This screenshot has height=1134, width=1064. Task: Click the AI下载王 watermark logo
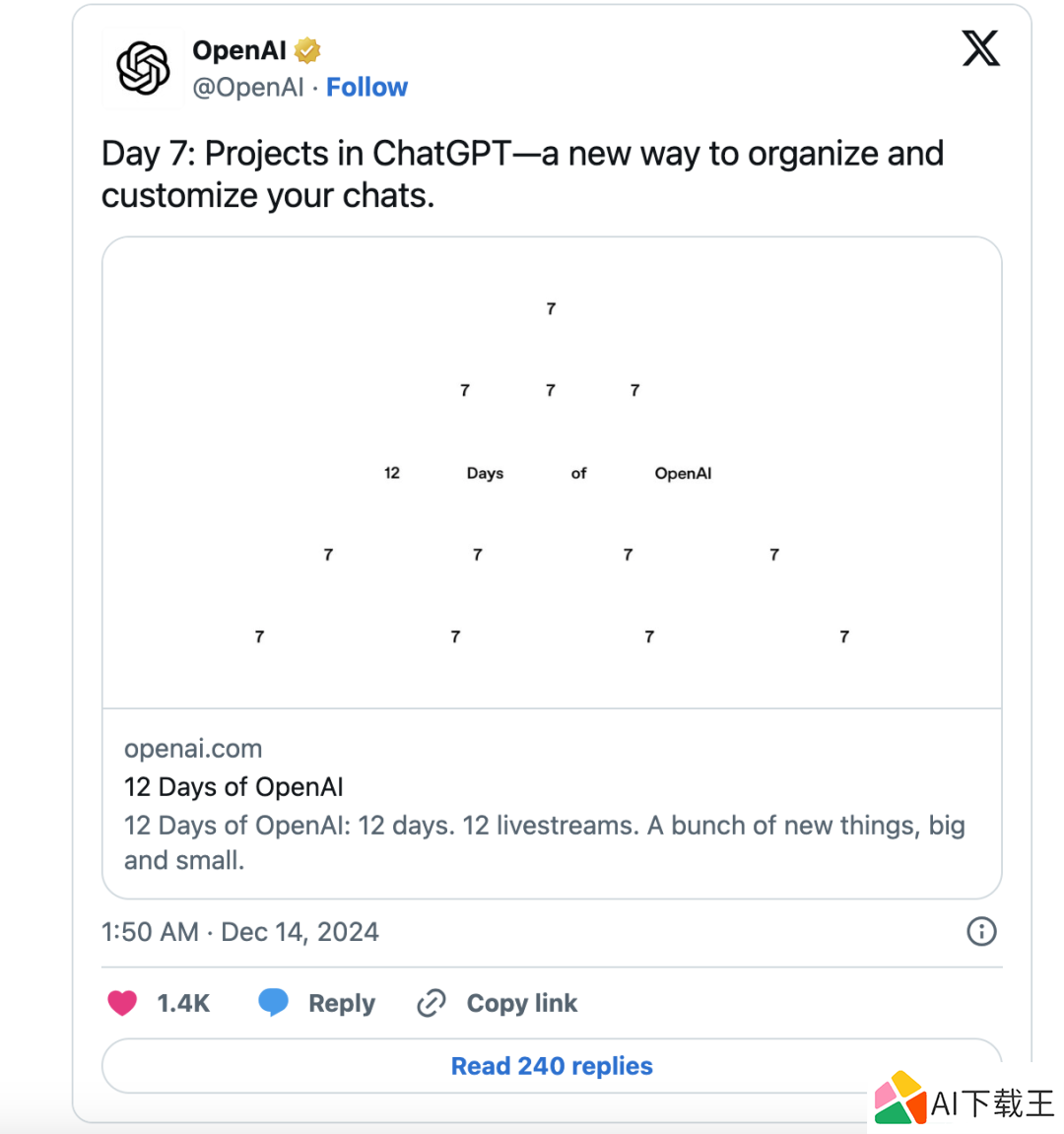(x=964, y=1101)
